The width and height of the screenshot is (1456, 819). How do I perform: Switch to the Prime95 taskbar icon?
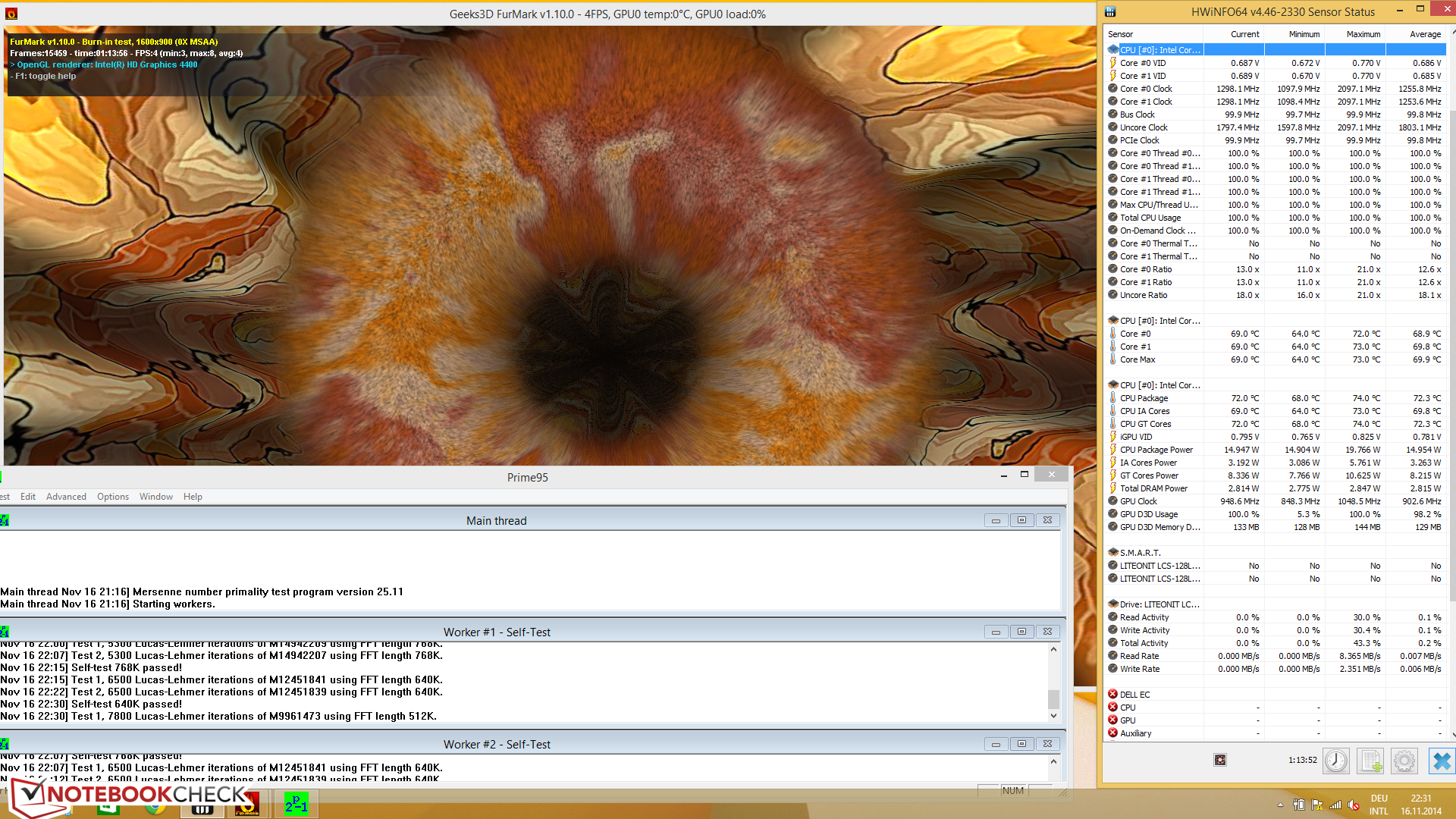click(296, 804)
